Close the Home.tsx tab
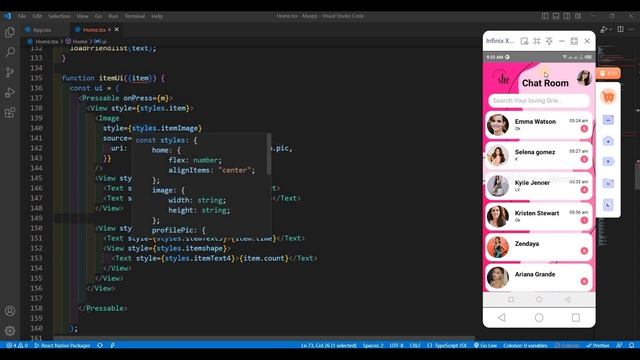640x360 pixels. pyautogui.click(x=117, y=29)
